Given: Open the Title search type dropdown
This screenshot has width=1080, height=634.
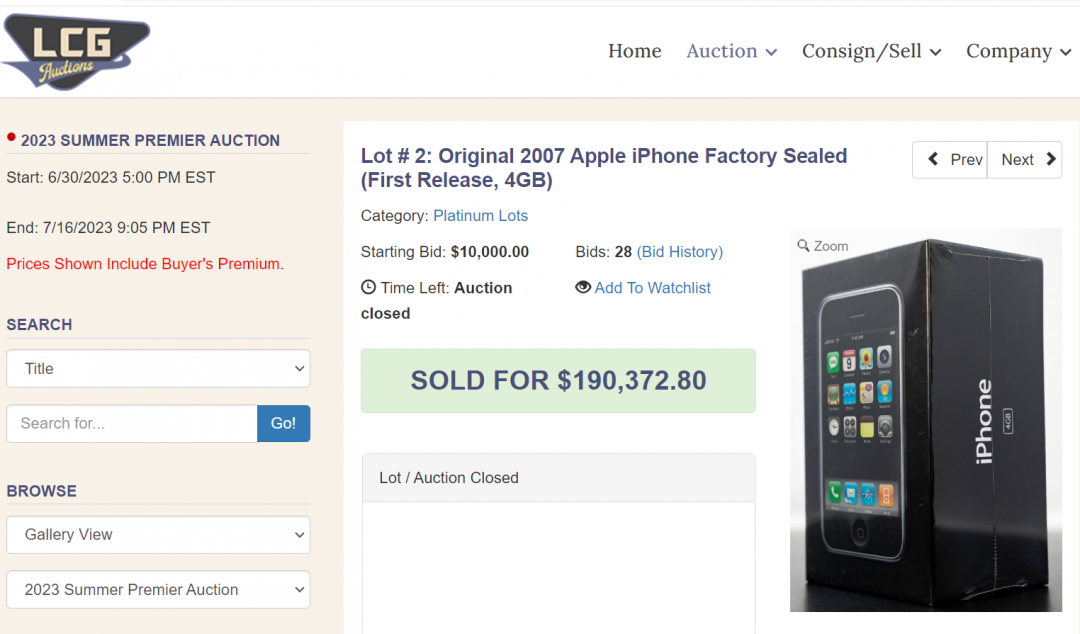Looking at the screenshot, I should tap(158, 368).
